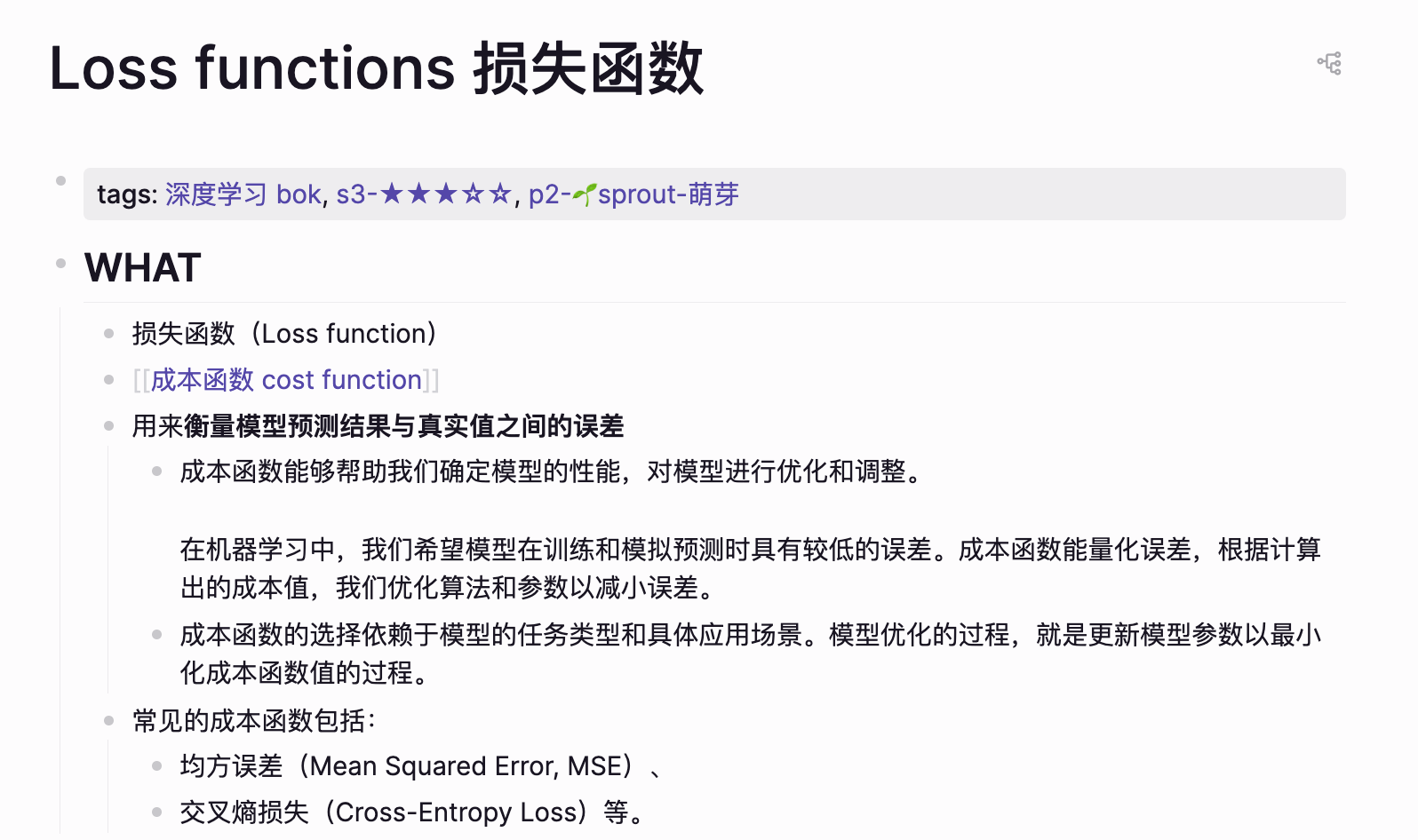Viewport: 1418px width, 840px height.
Task: Open the 深度学习 tag link
Action: 216,194
